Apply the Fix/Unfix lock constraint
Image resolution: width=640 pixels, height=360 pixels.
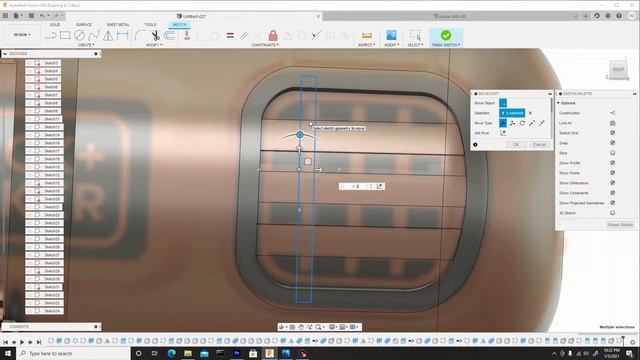point(273,36)
